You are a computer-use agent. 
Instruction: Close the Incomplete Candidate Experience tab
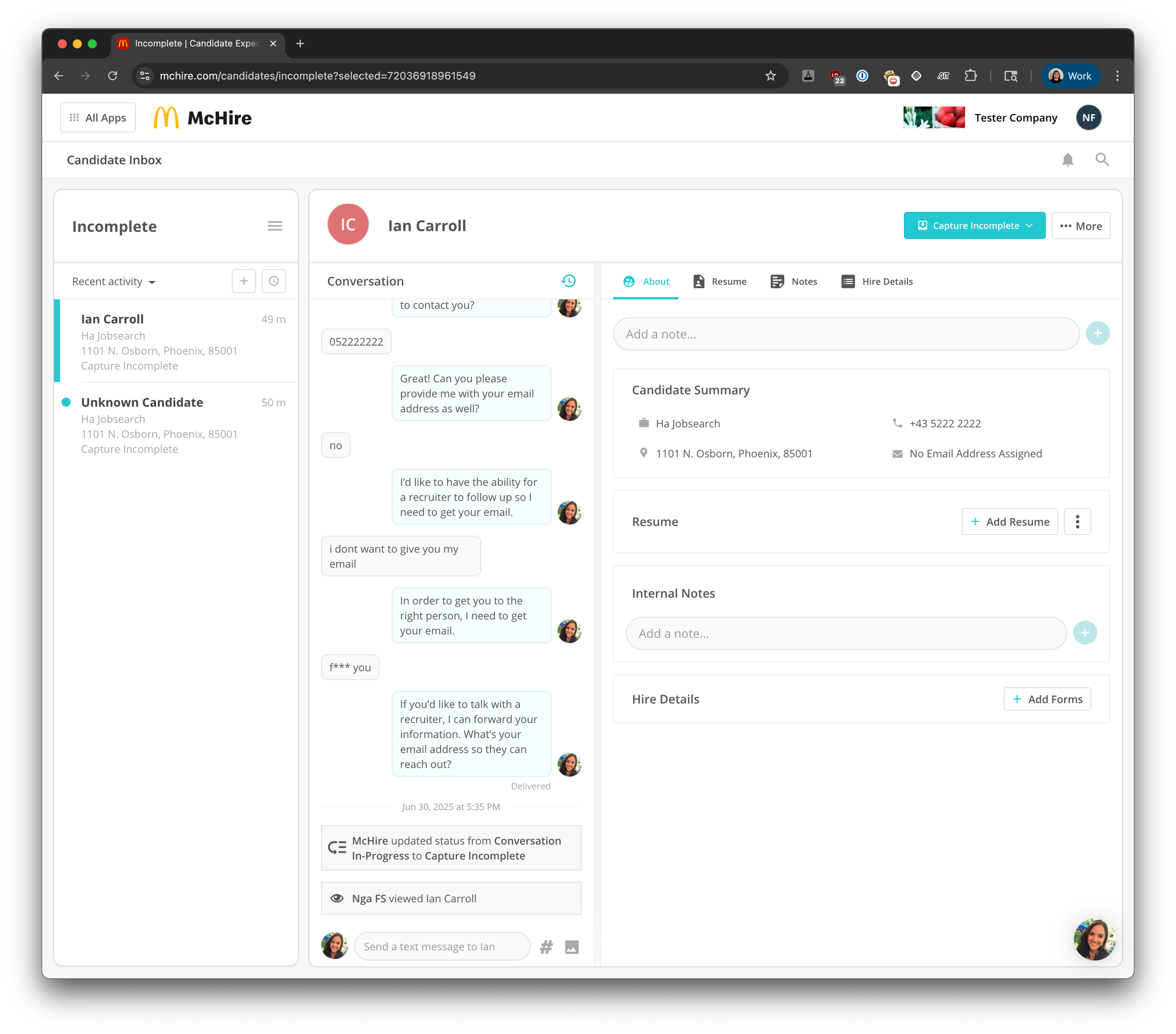(273, 43)
